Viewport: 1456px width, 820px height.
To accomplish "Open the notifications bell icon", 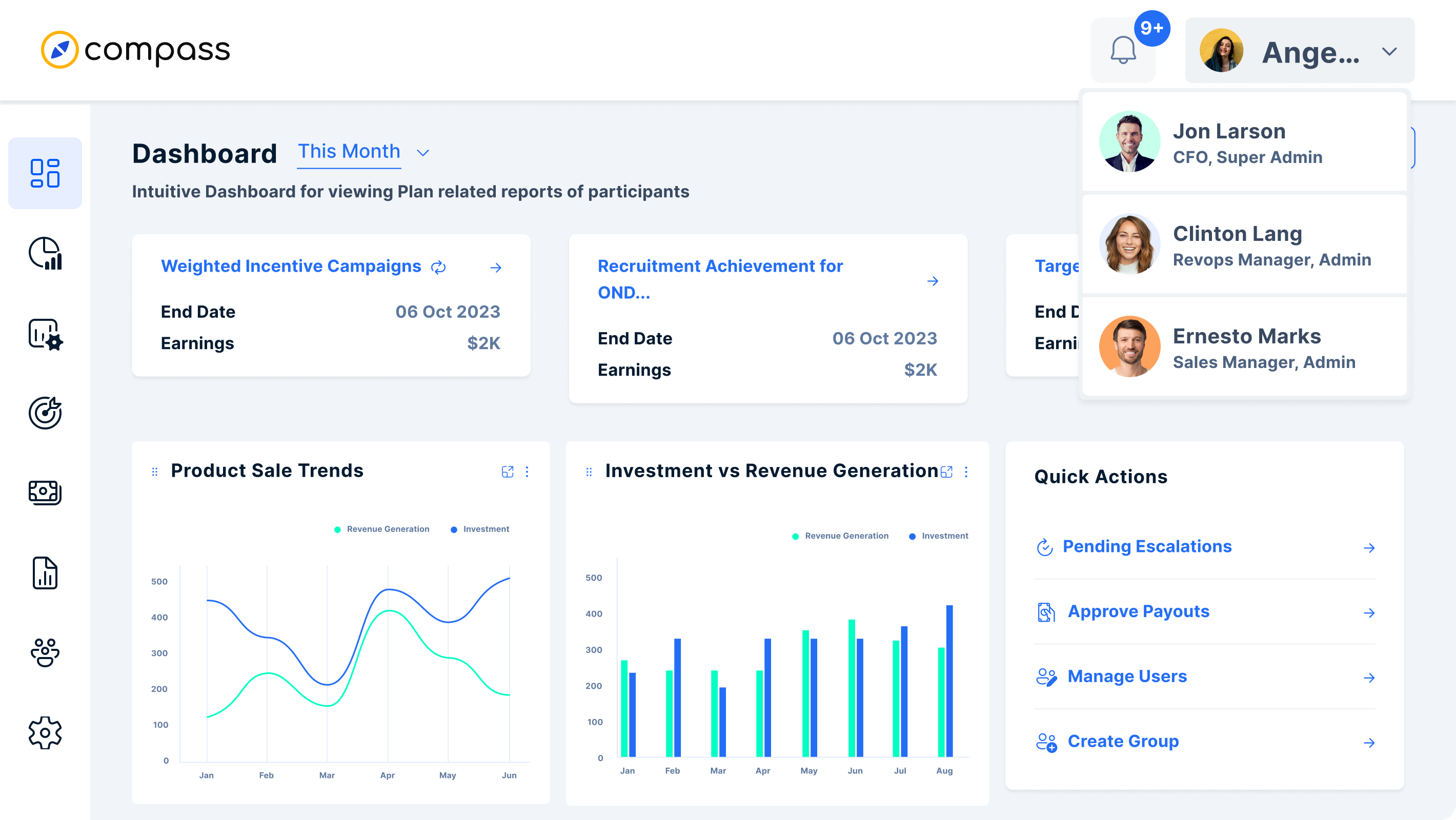I will pyautogui.click(x=1123, y=51).
